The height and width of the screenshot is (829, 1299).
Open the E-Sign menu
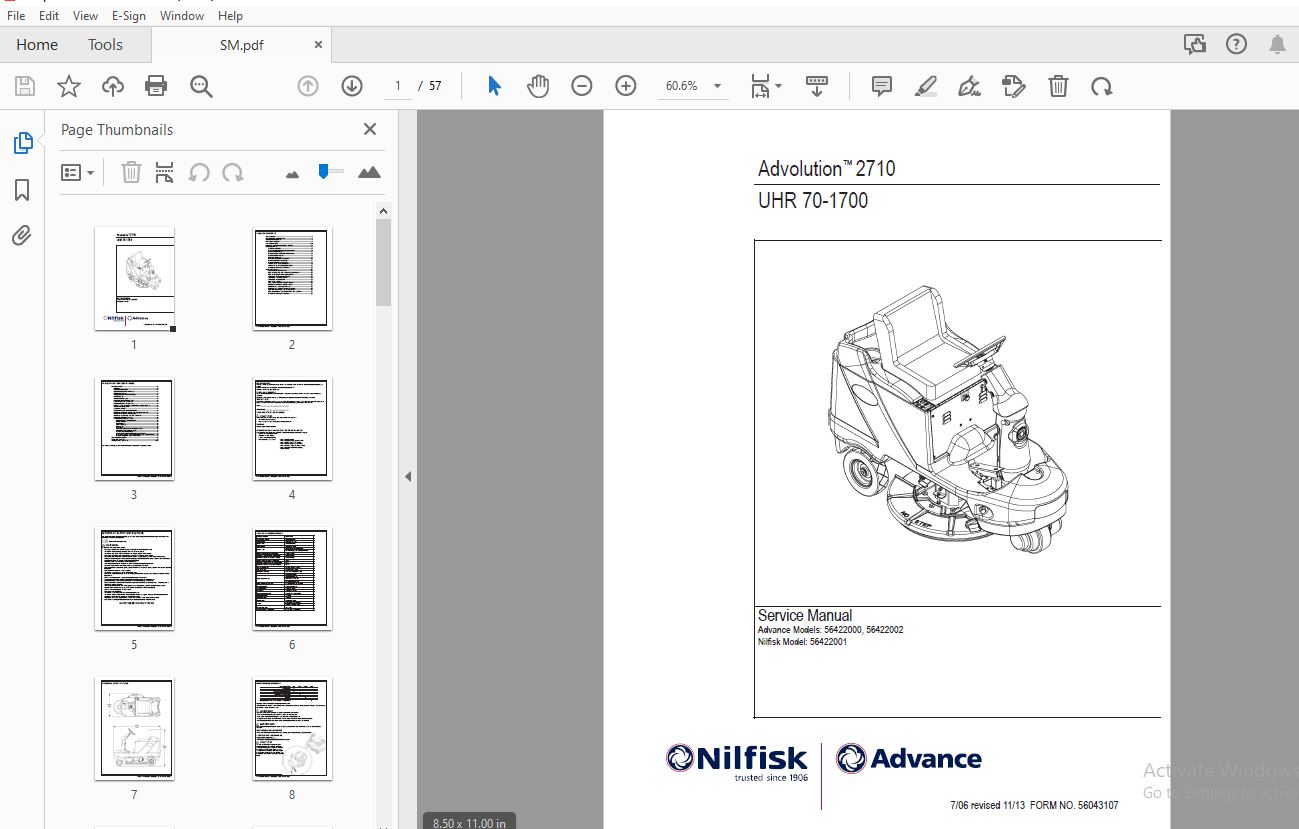click(129, 16)
